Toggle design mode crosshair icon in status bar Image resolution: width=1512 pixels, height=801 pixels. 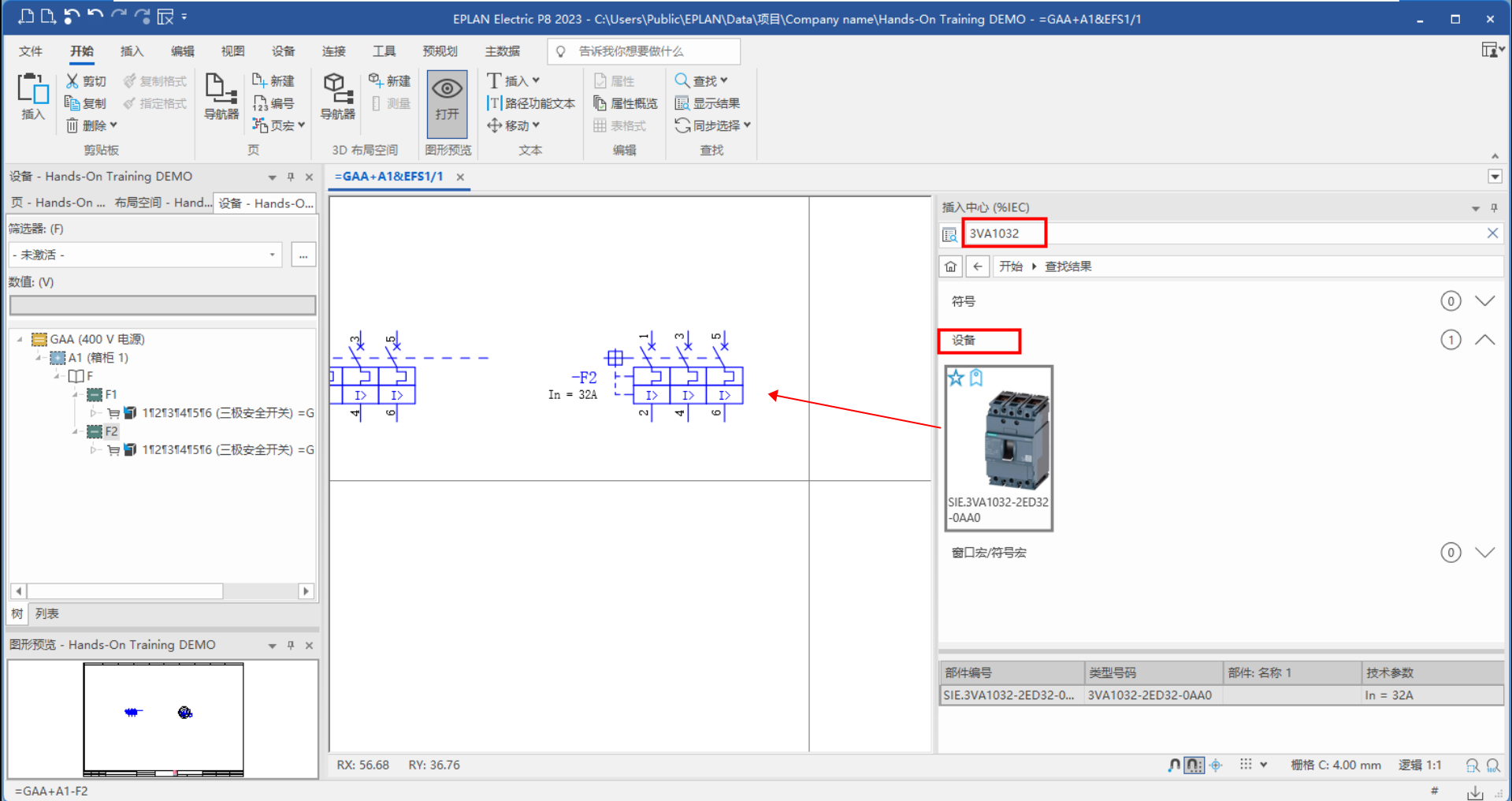1216,766
